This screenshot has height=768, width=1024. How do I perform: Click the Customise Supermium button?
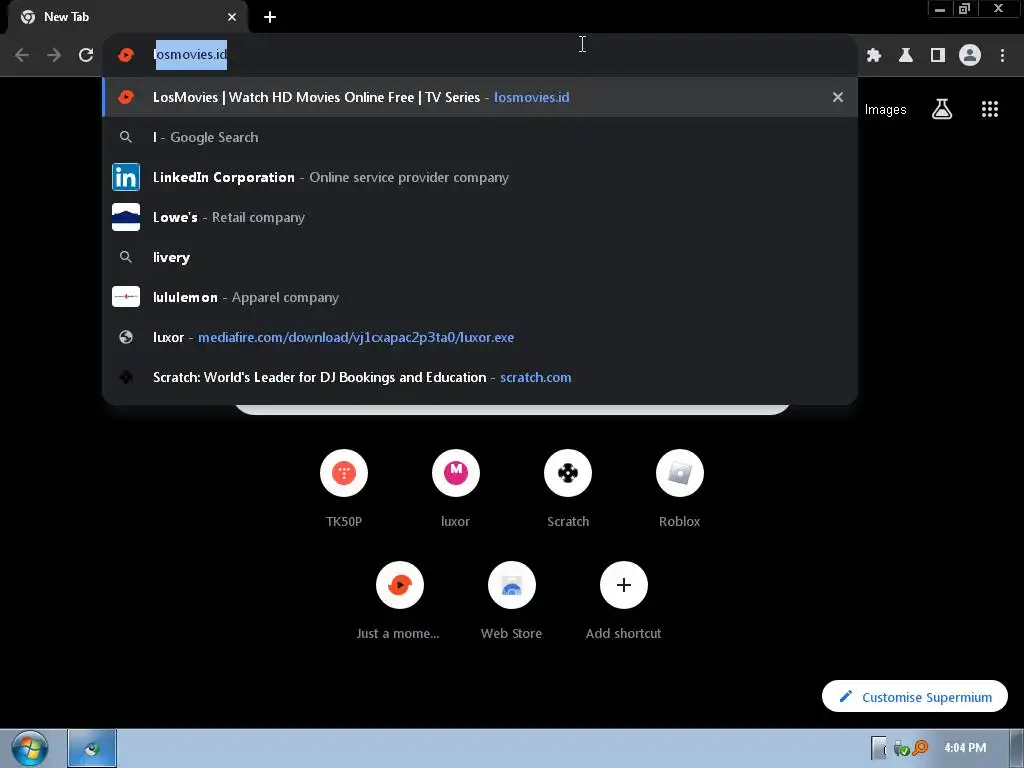(915, 697)
